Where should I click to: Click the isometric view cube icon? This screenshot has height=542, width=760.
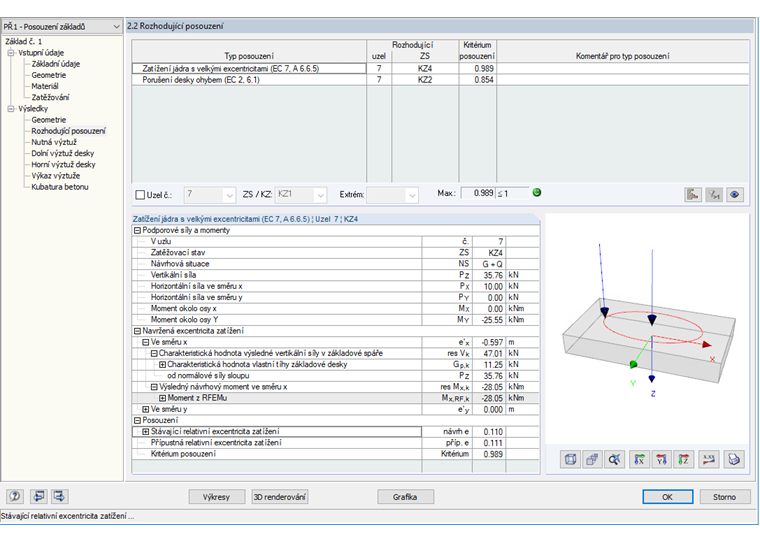pos(570,459)
